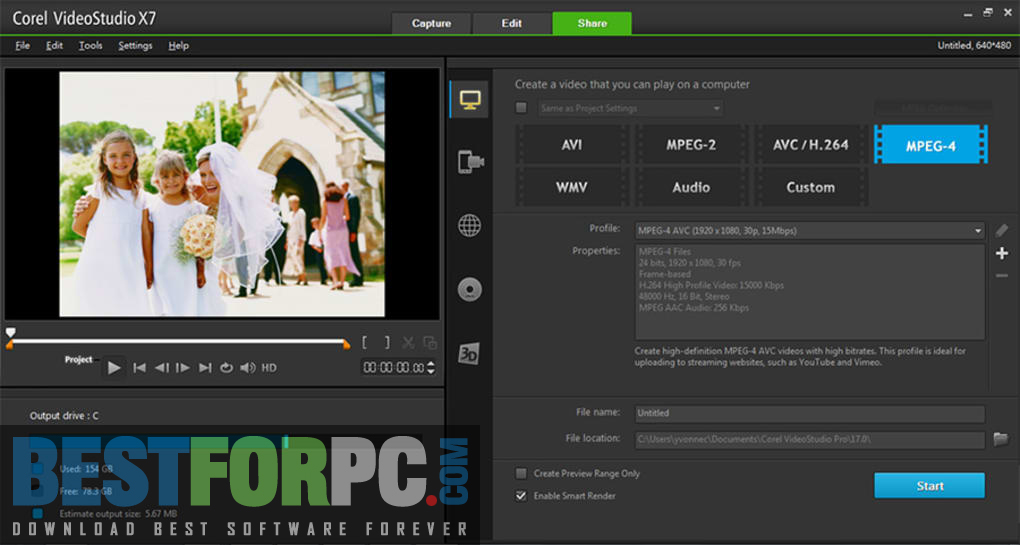Screen dimensions: 1020x545
Task: Set the mark-out bracket
Action: click(x=386, y=343)
